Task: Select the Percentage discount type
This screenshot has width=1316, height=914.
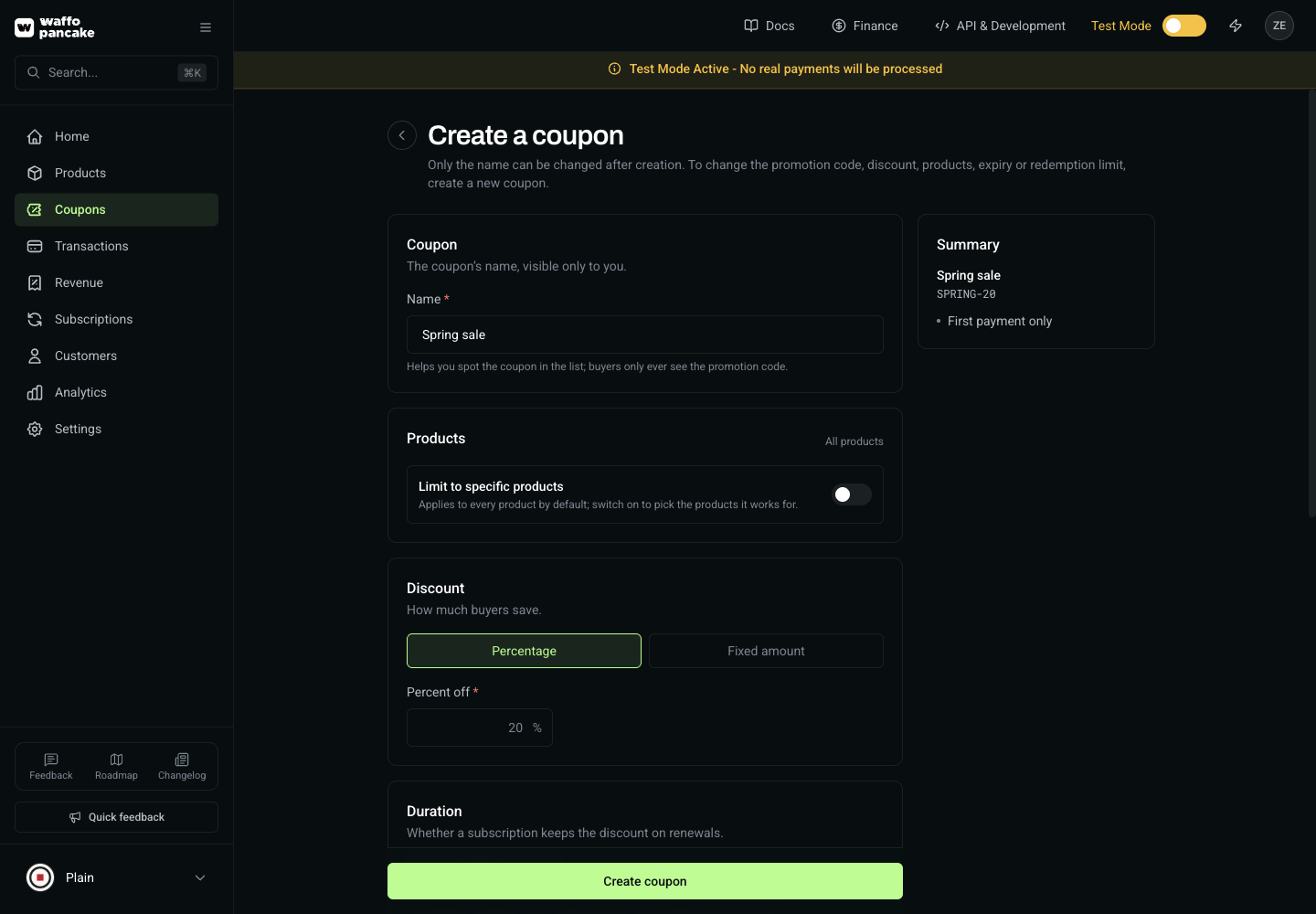Action: click(x=524, y=651)
